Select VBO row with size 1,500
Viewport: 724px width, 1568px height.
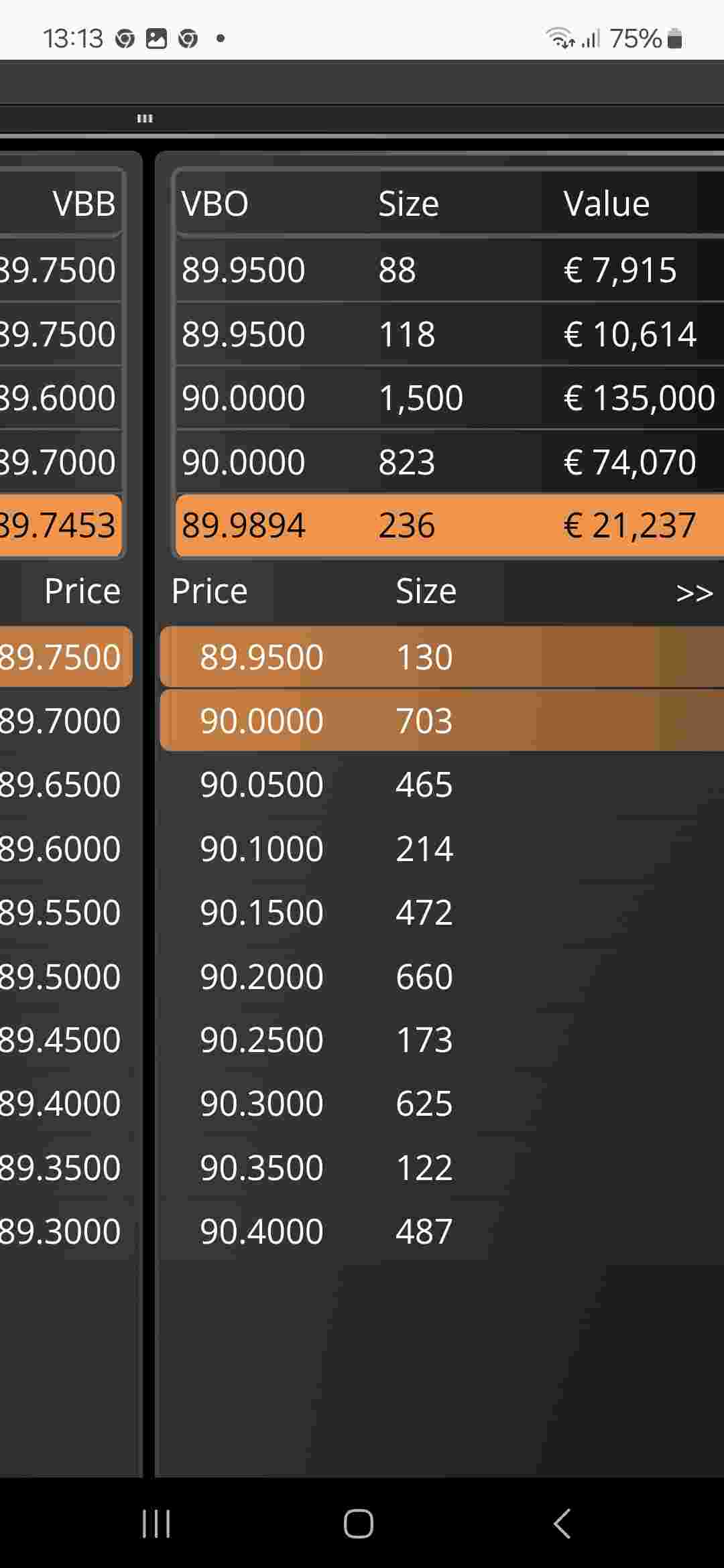[x=449, y=397]
